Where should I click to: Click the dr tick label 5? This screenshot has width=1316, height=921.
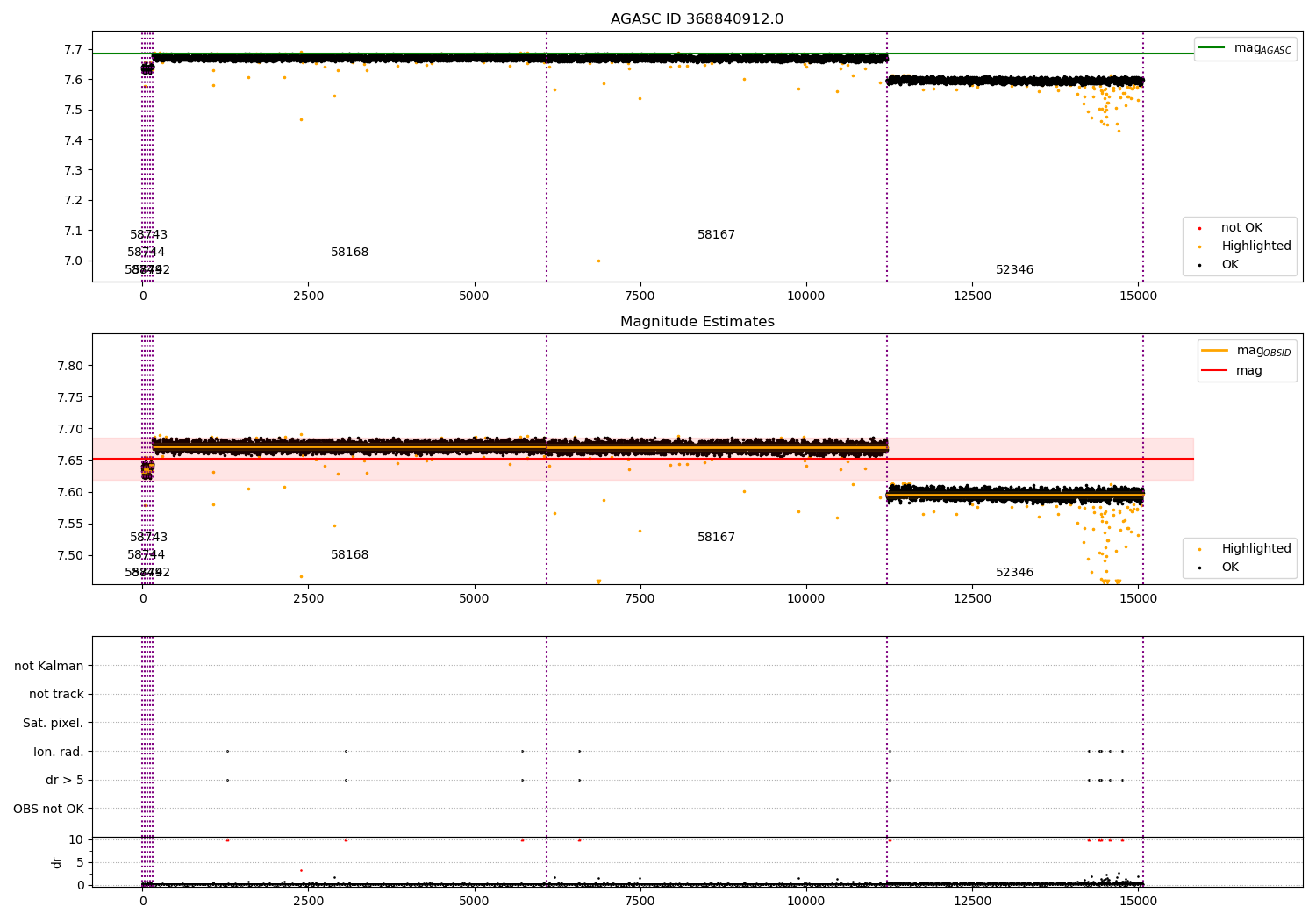coord(81,862)
